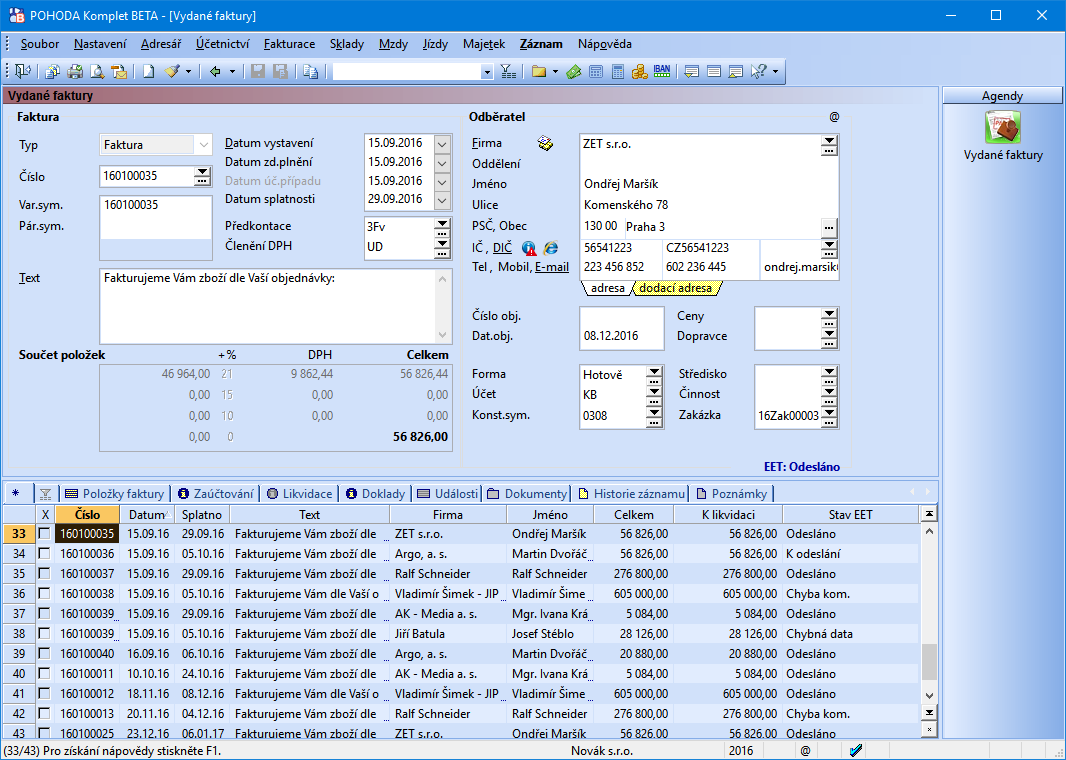Click the PSČ Obec ellipsis button

[829, 227]
